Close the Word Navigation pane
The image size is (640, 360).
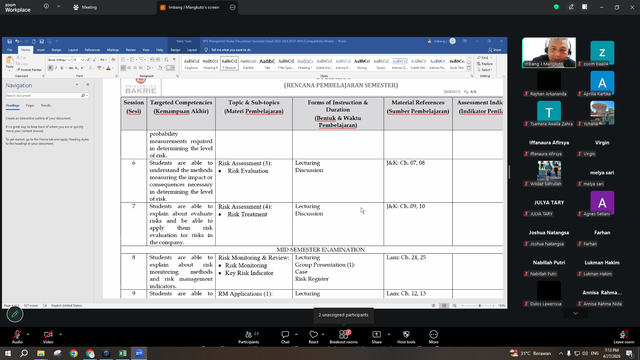coord(87,84)
